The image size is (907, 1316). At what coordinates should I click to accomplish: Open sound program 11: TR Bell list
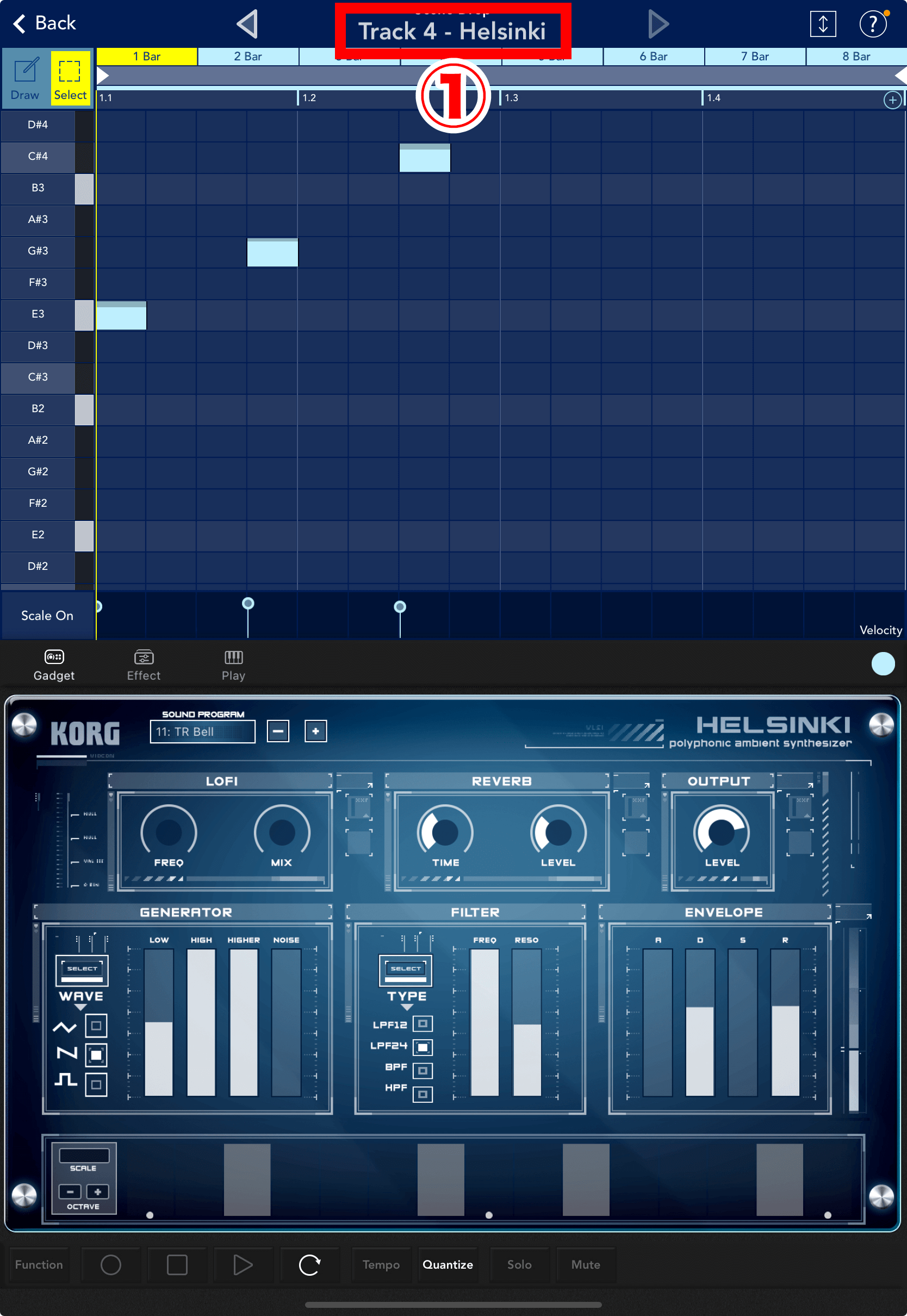coord(202,731)
